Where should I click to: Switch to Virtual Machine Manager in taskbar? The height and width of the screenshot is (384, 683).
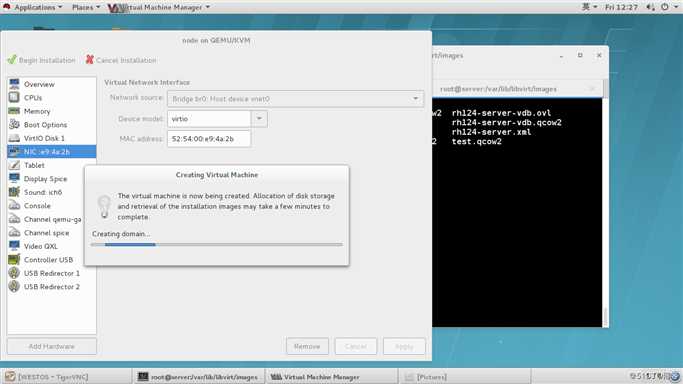331,377
